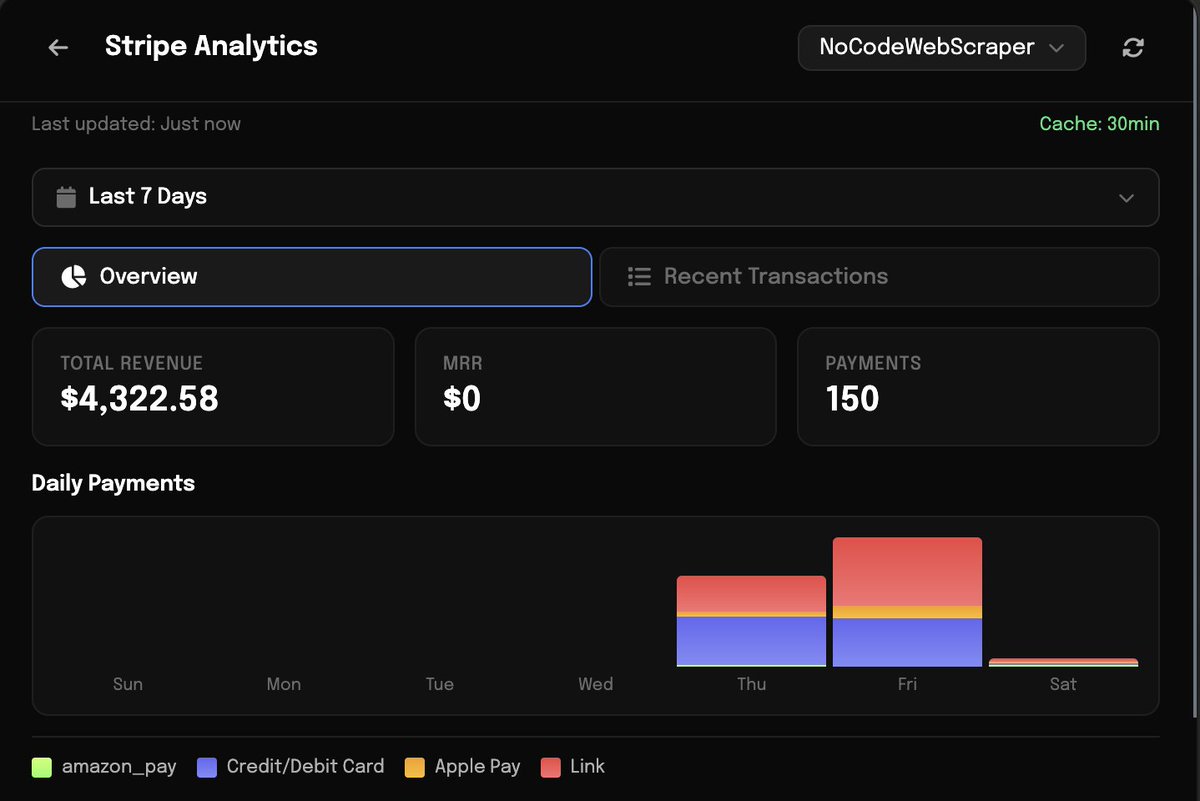The image size is (1200, 801).
Task: Click the Wed axis label
Action: coord(596,684)
